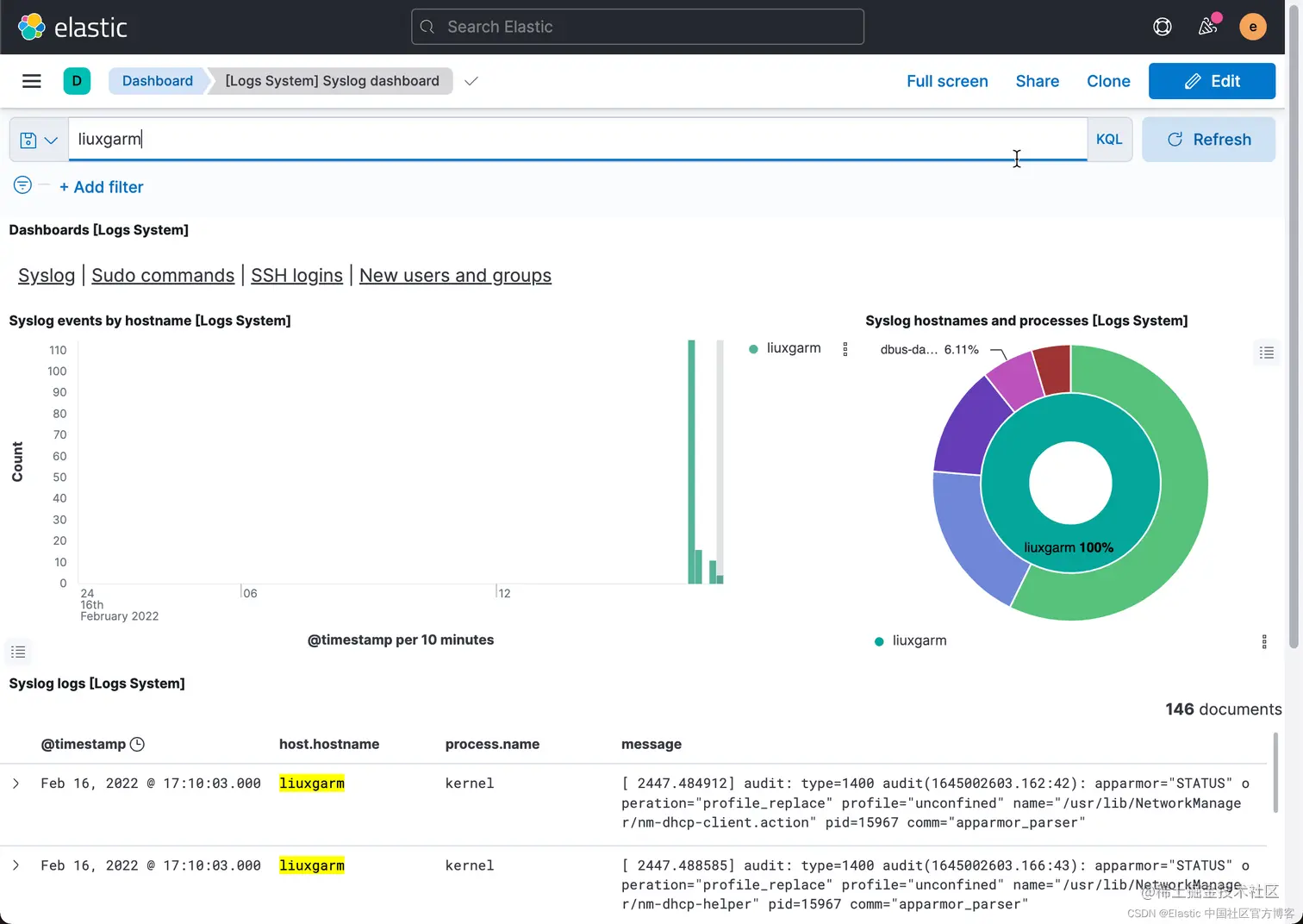This screenshot has width=1303, height=924.
Task: Open the help menu lifebuoy icon
Action: [x=1162, y=27]
